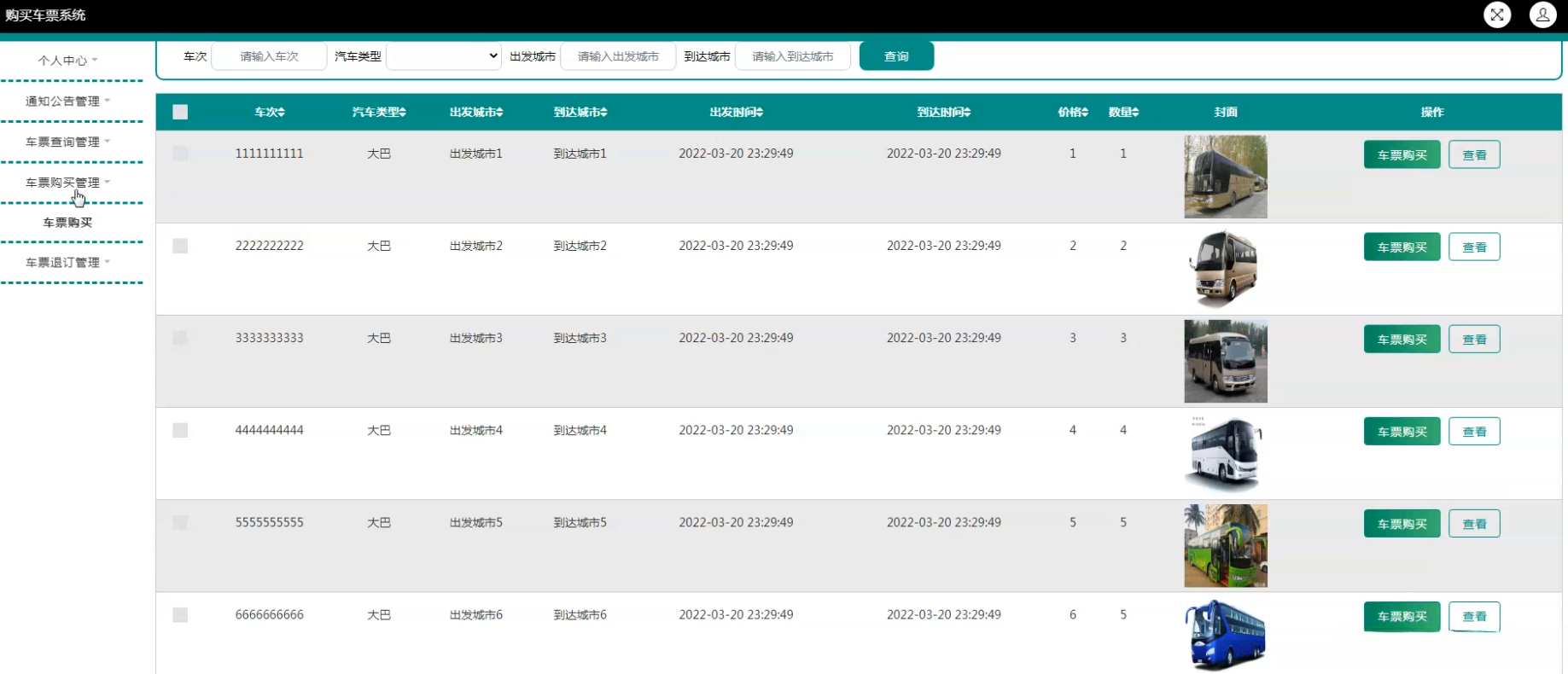Open the 汽车类型 dropdown filter
The height and width of the screenshot is (674, 1568).
tap(444, 56)
